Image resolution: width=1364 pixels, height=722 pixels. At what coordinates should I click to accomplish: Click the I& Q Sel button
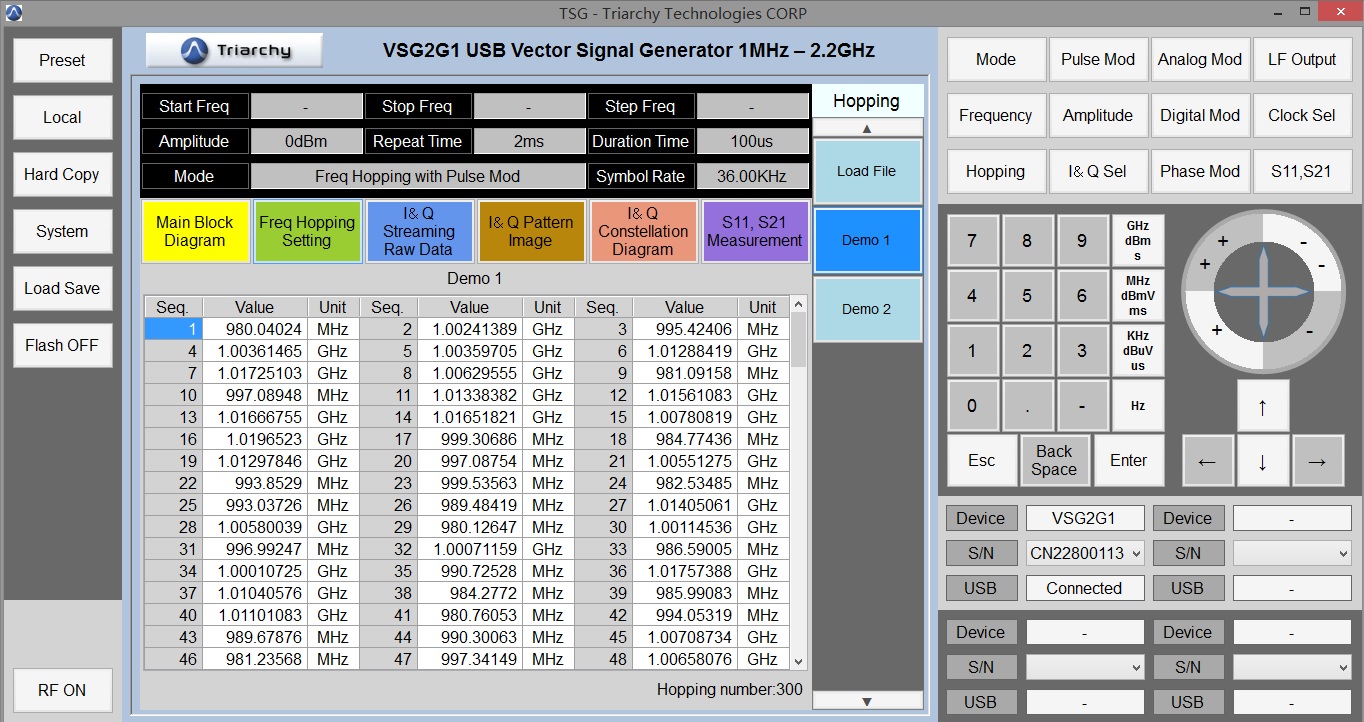pos(1098,171)
